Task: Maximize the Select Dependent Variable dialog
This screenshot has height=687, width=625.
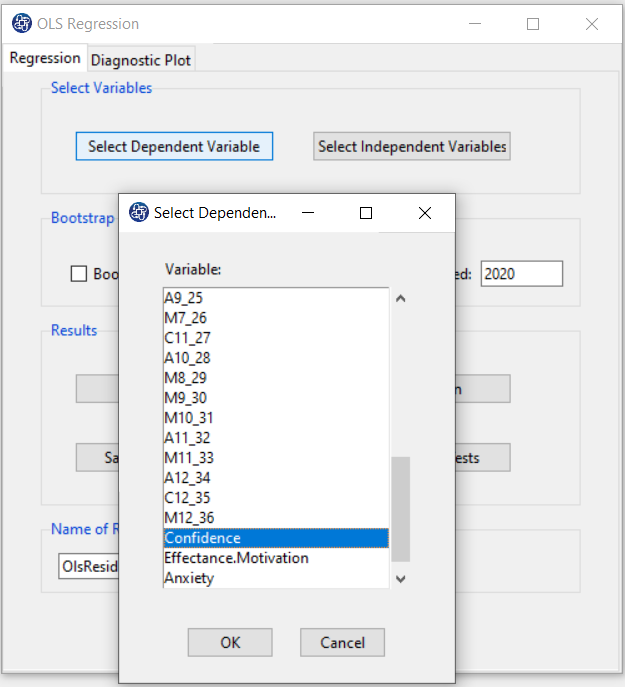Action: point(366,213)
